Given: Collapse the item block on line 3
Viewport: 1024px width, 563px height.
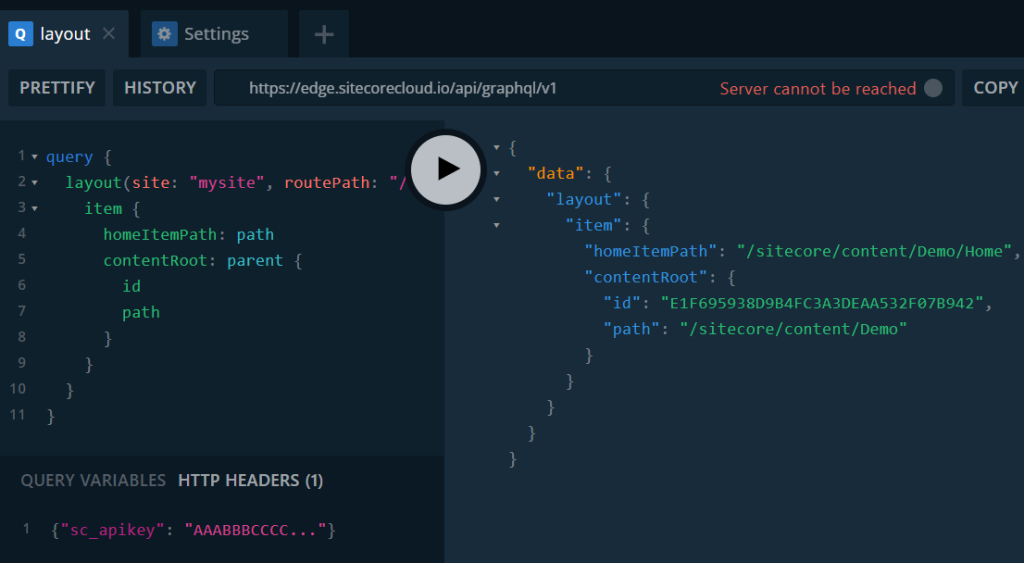Looking at the screenshot, I should click(x=35, y=209).
